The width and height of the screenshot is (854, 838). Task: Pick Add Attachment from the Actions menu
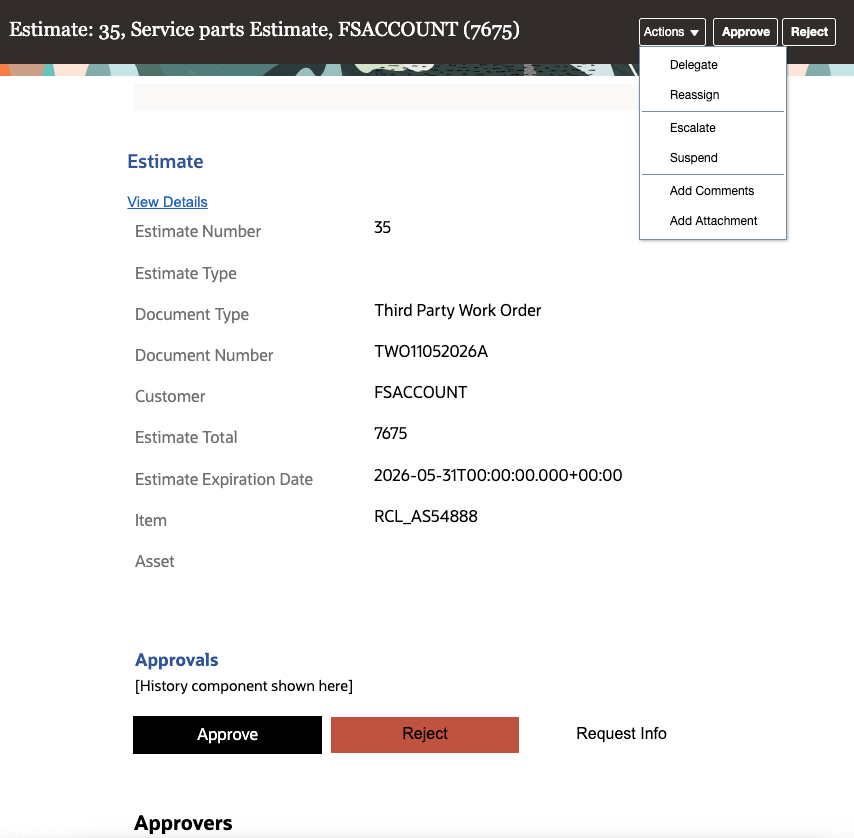coord(712,221)
